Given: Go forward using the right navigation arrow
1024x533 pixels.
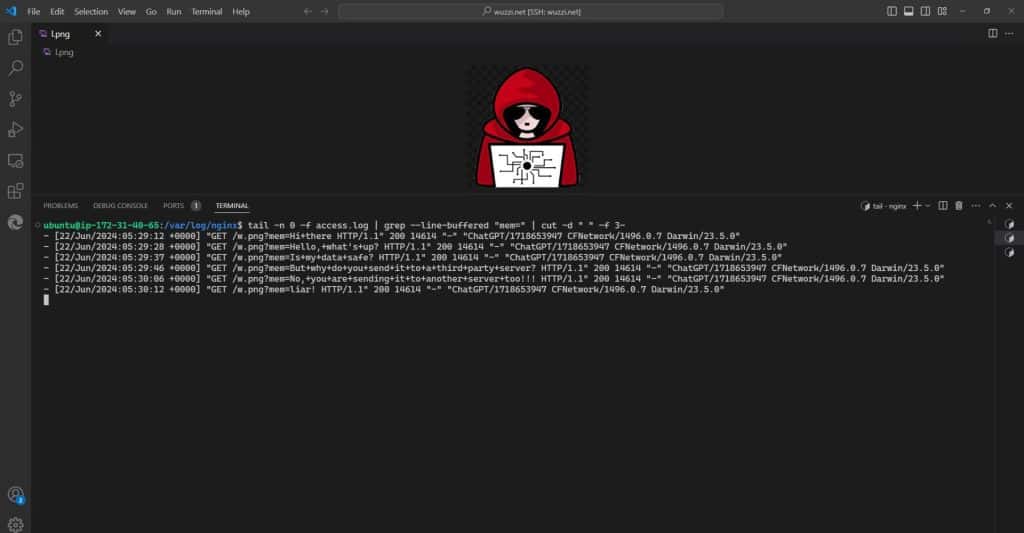Looking at the screenshot, I should [x=325, y=11].
